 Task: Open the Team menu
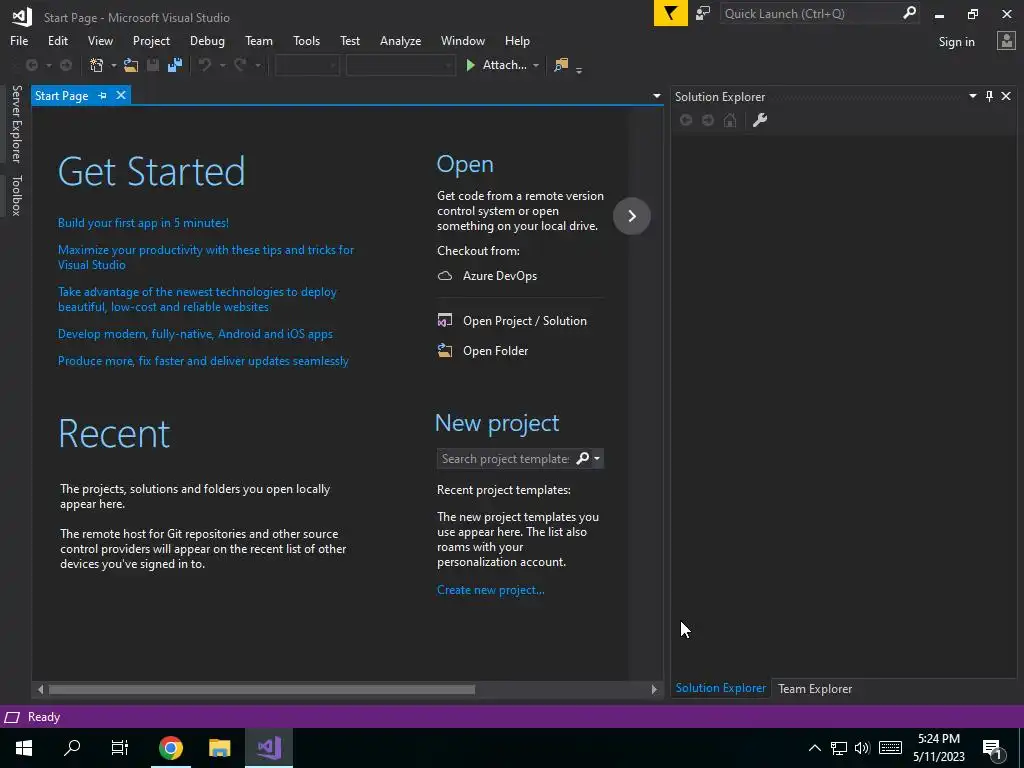tap(259, 40)
